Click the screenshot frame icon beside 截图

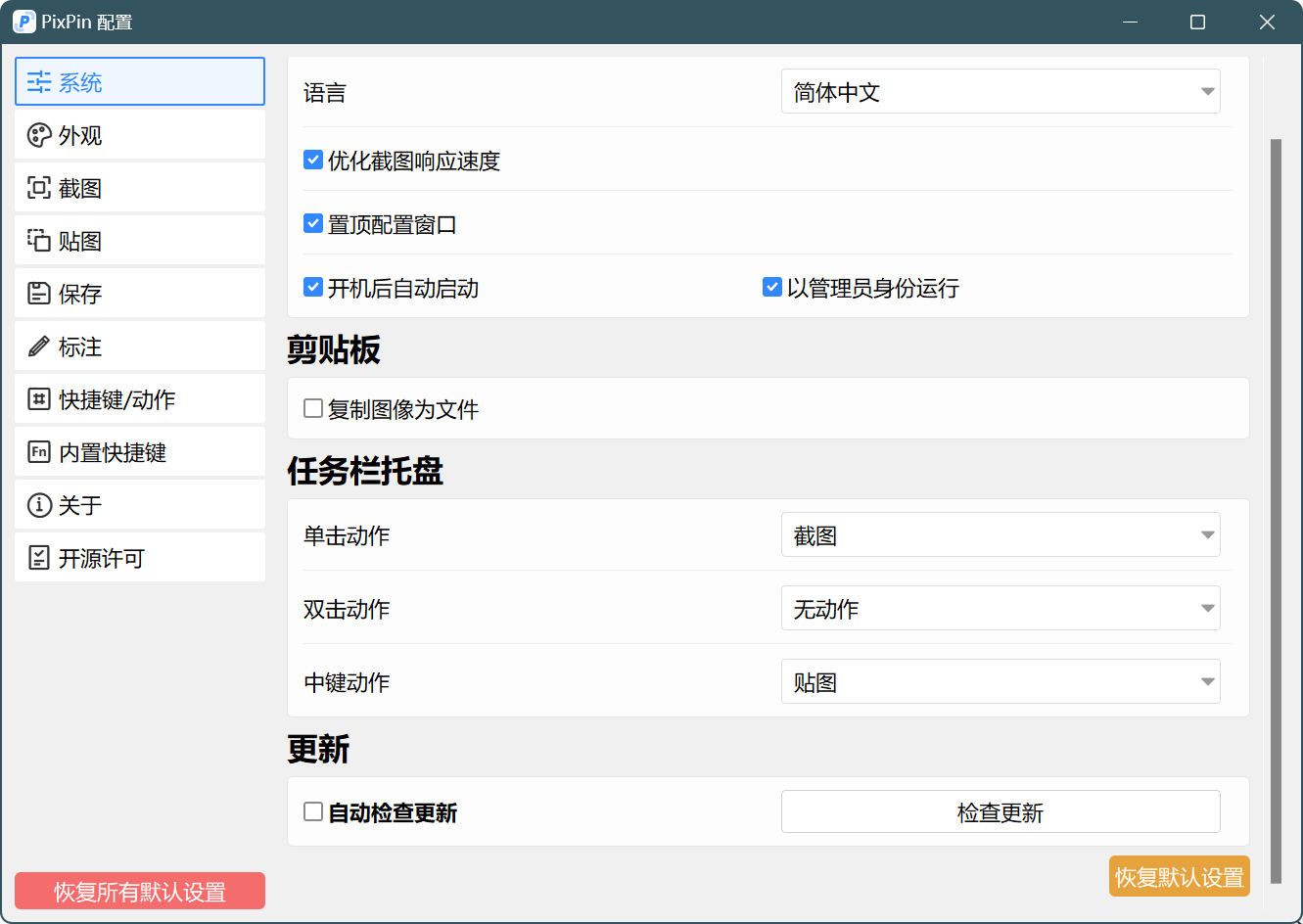39,188
